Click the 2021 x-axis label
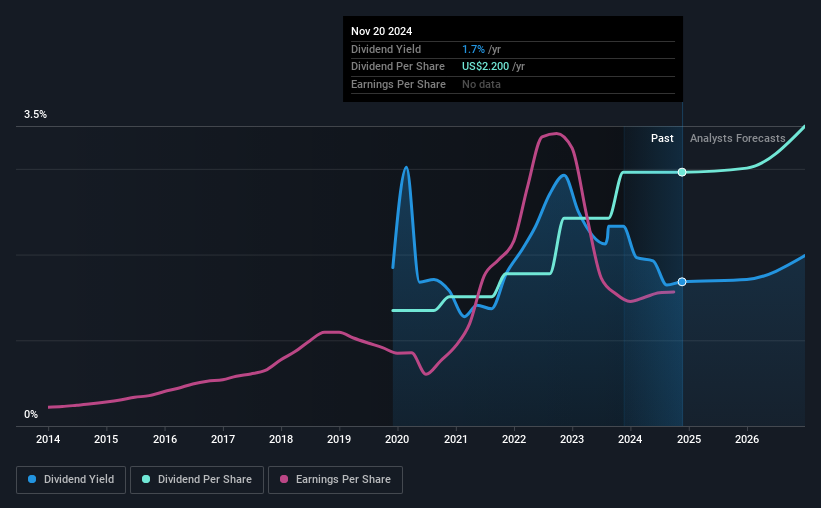Viewport: 821px width, 508px height. pos(456,439)
